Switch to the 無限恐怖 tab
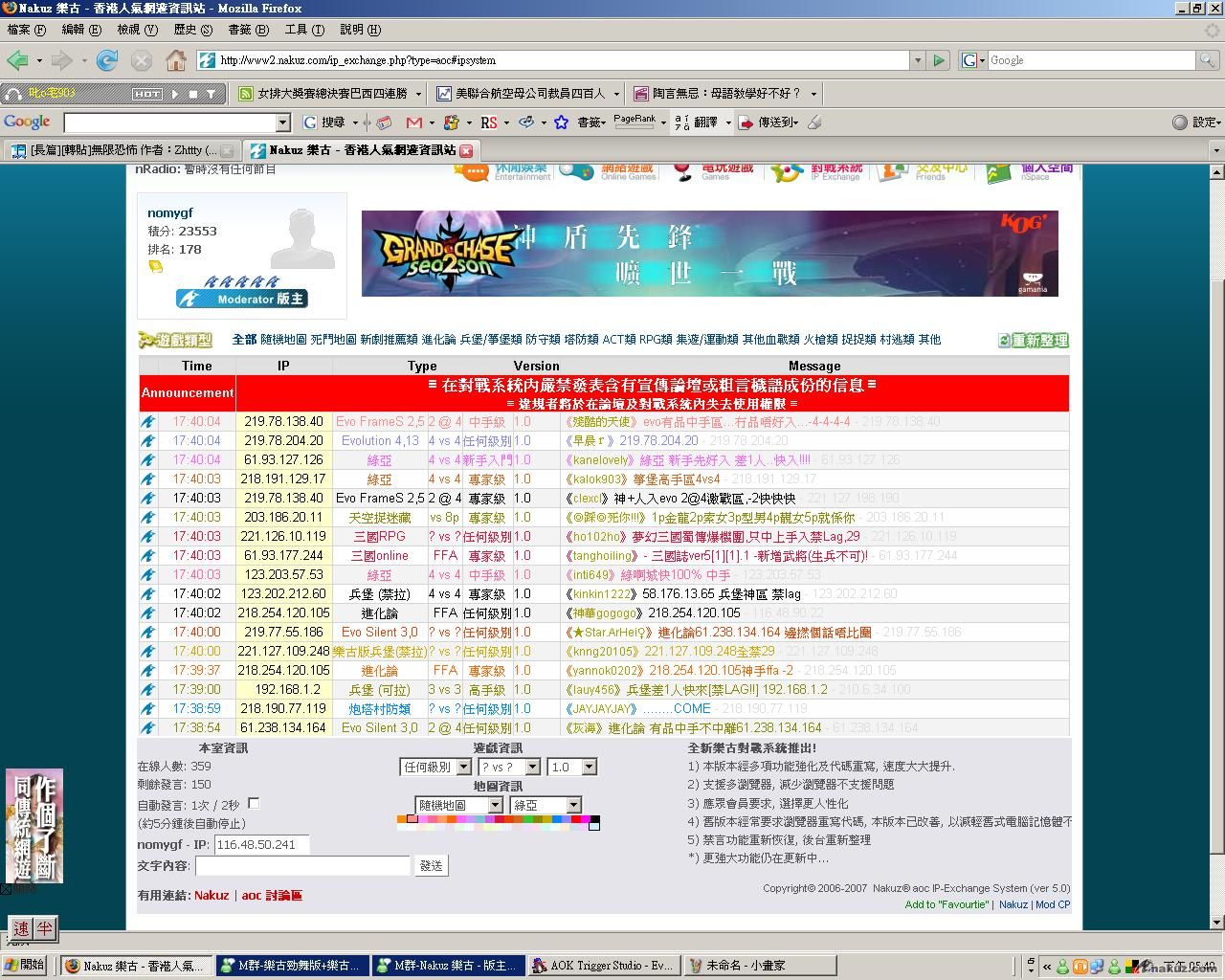Screen dimensions: 1225x980 (122, 150)
